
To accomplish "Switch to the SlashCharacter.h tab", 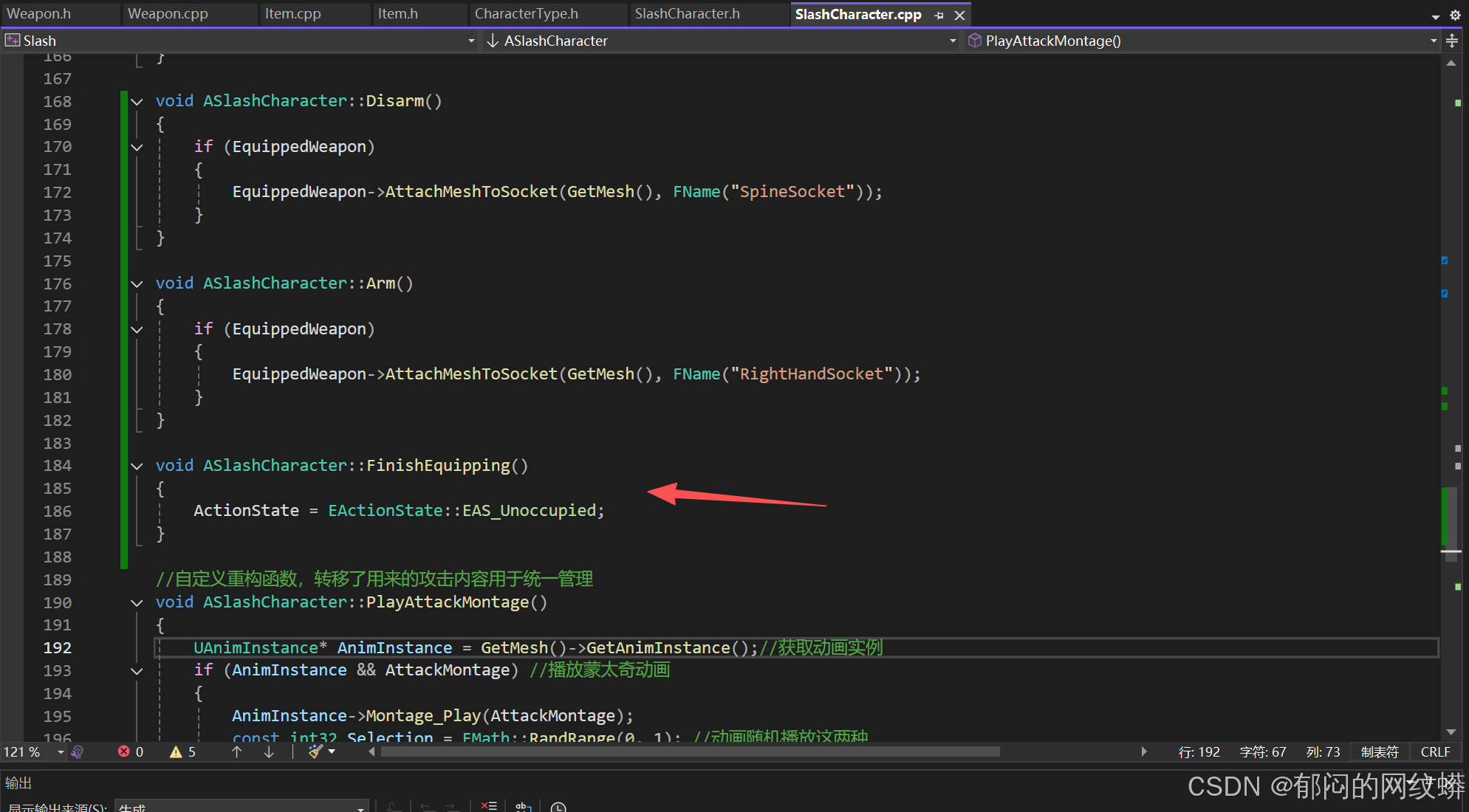I will pos(687,14).
